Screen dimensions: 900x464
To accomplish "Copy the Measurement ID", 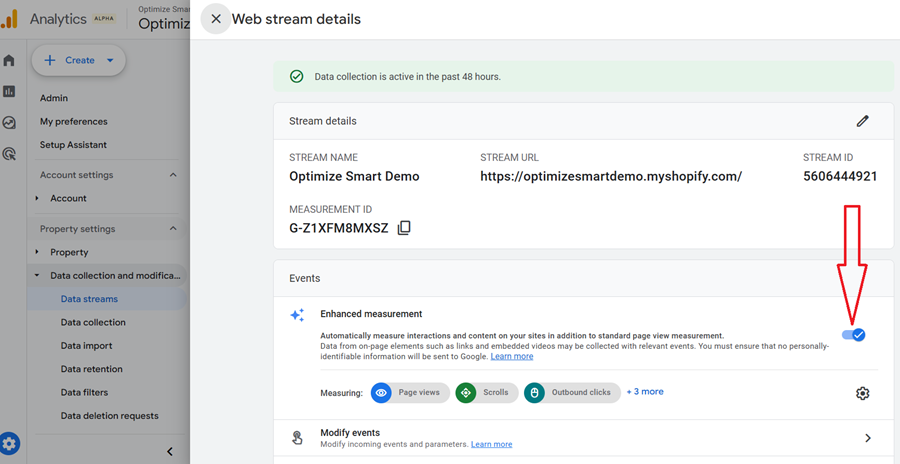I will pos(404,228).
